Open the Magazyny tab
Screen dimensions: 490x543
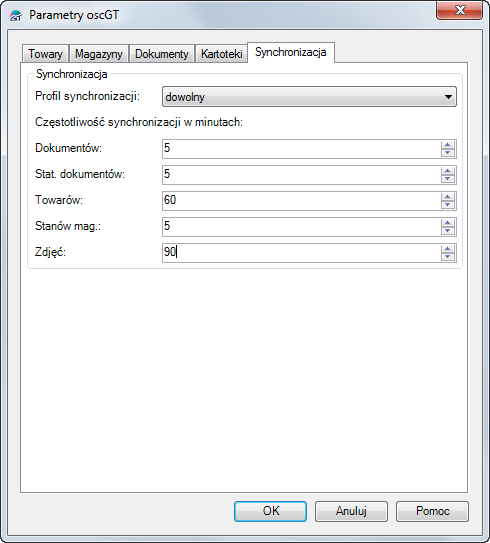pos(99,54)
